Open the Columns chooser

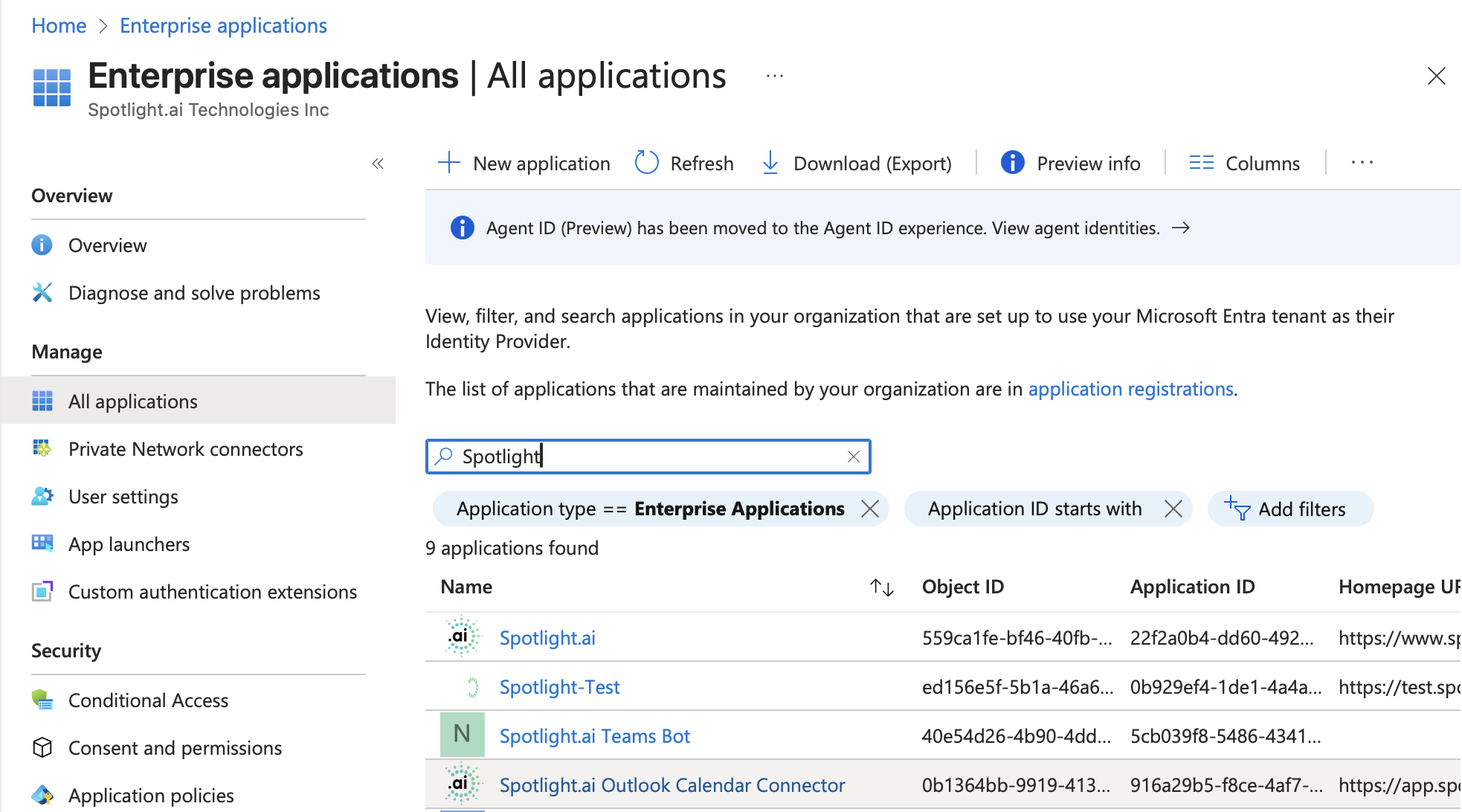(x=1245, y=163)
